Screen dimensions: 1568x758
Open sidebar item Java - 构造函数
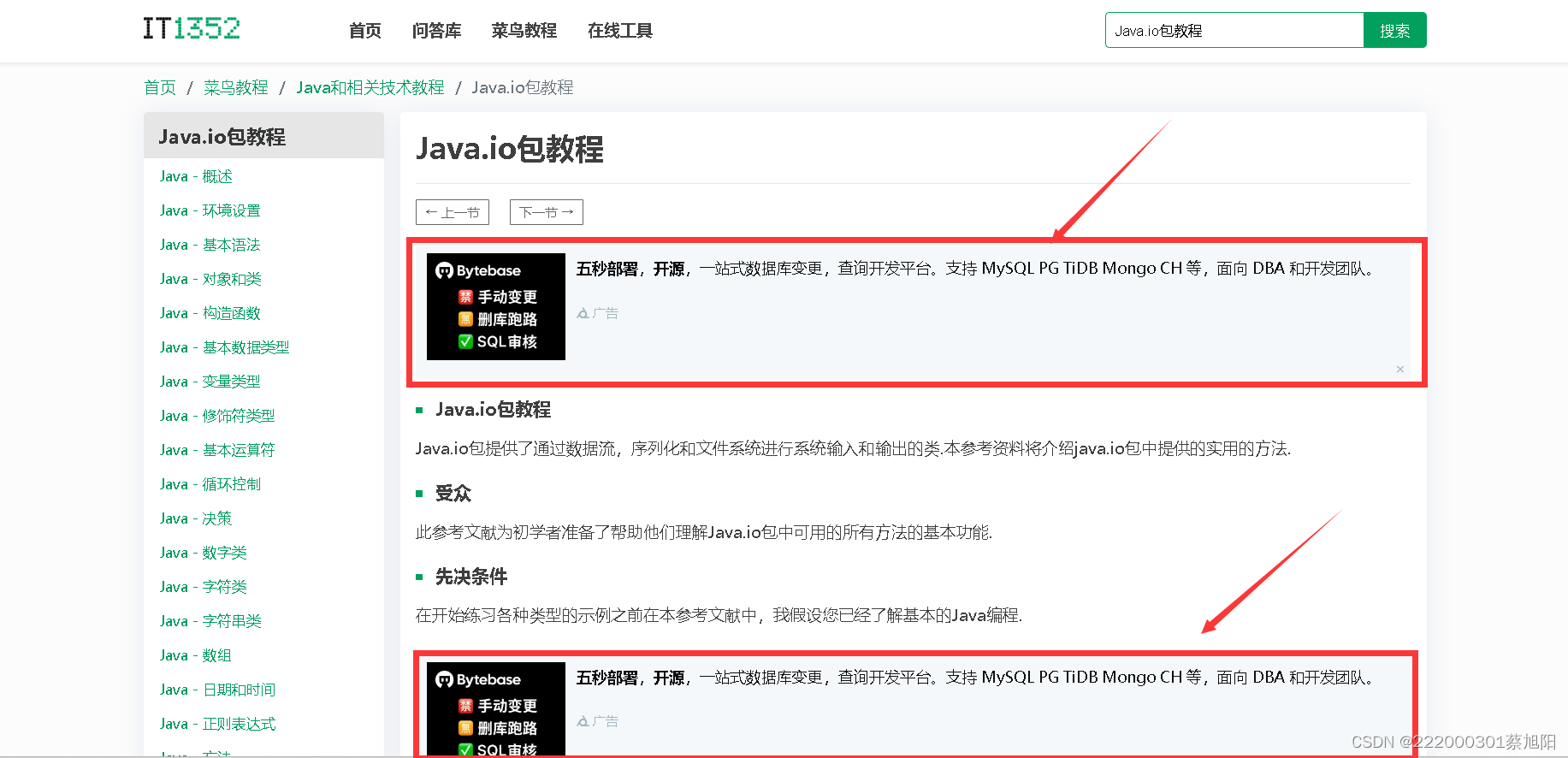click(x=210, y=313)
